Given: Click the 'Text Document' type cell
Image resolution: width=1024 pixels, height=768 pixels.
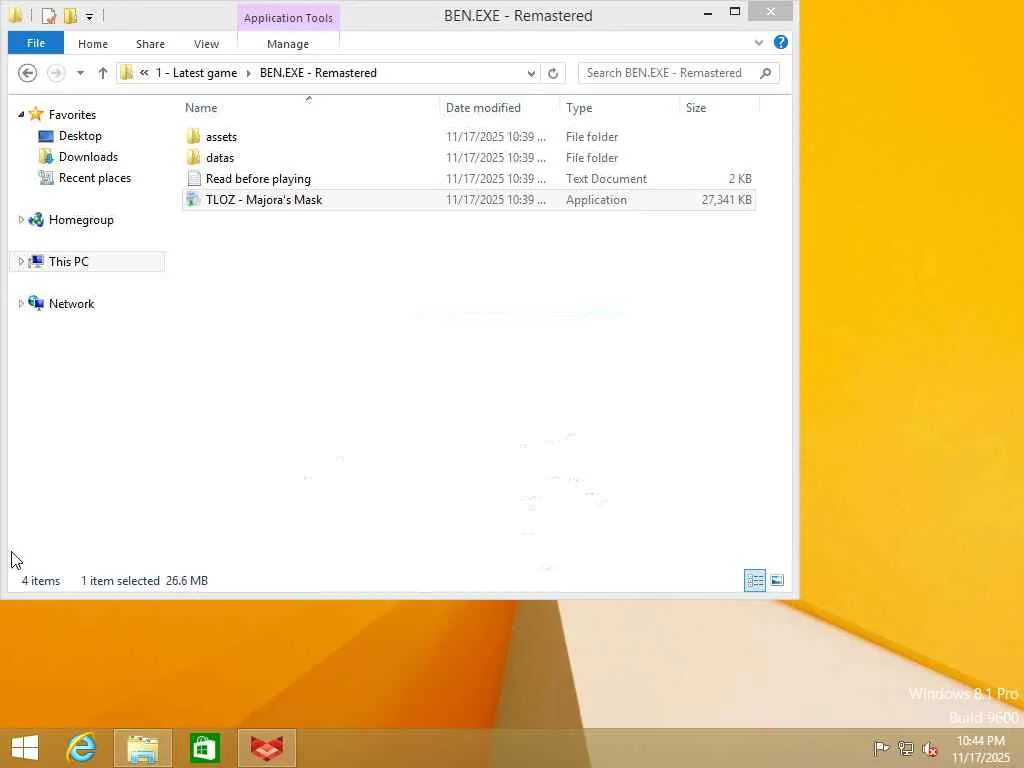Looking at the screenshot, I should pos(606,179).
